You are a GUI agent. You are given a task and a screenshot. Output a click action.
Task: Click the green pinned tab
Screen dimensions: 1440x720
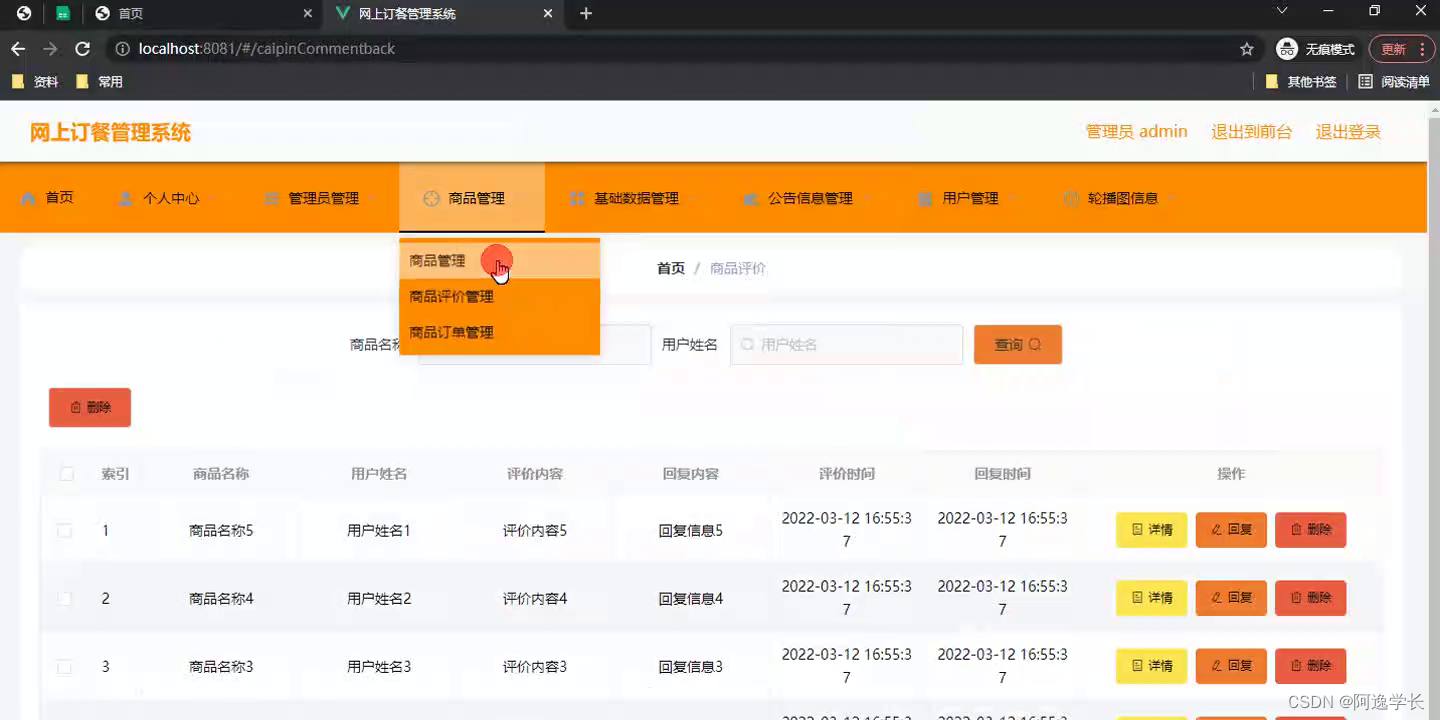coord(63,14)
